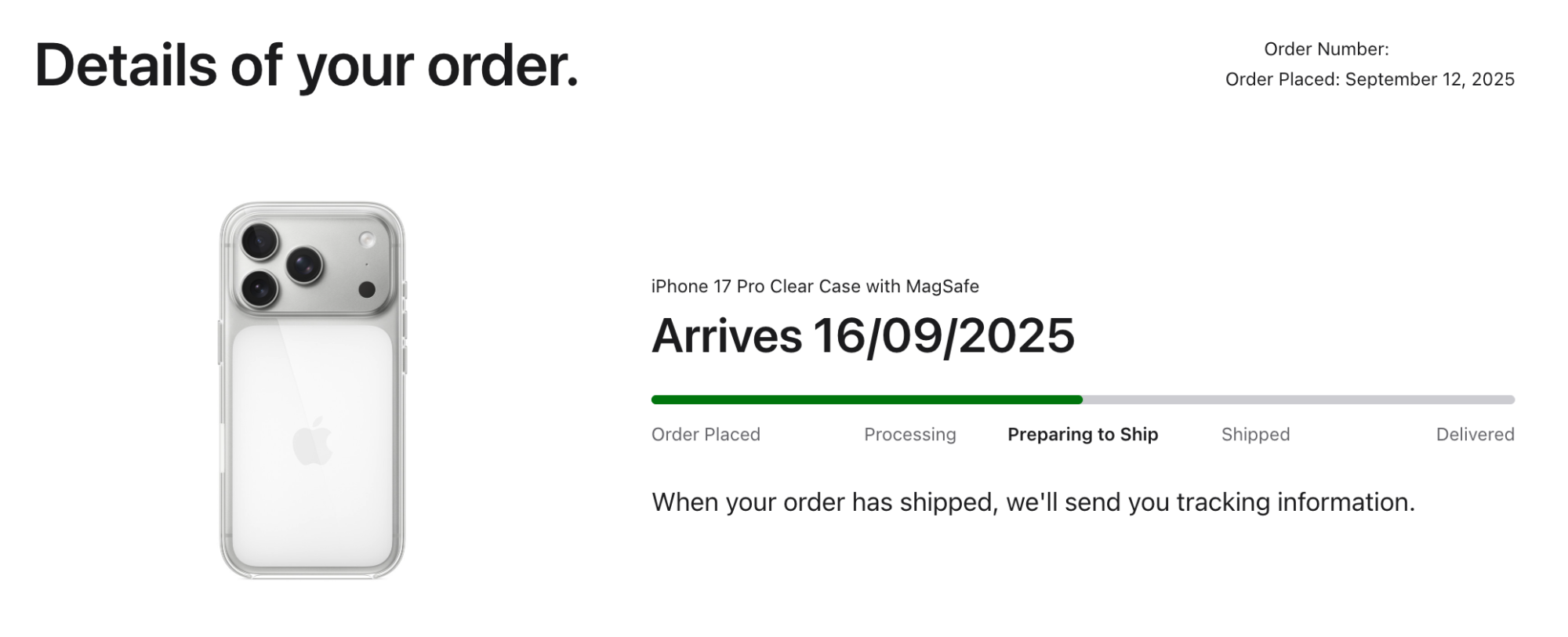Click the Apple logo on the case
Viewport: 1568px width, 637px height.
pyautogui.click(x=312, y=441)
